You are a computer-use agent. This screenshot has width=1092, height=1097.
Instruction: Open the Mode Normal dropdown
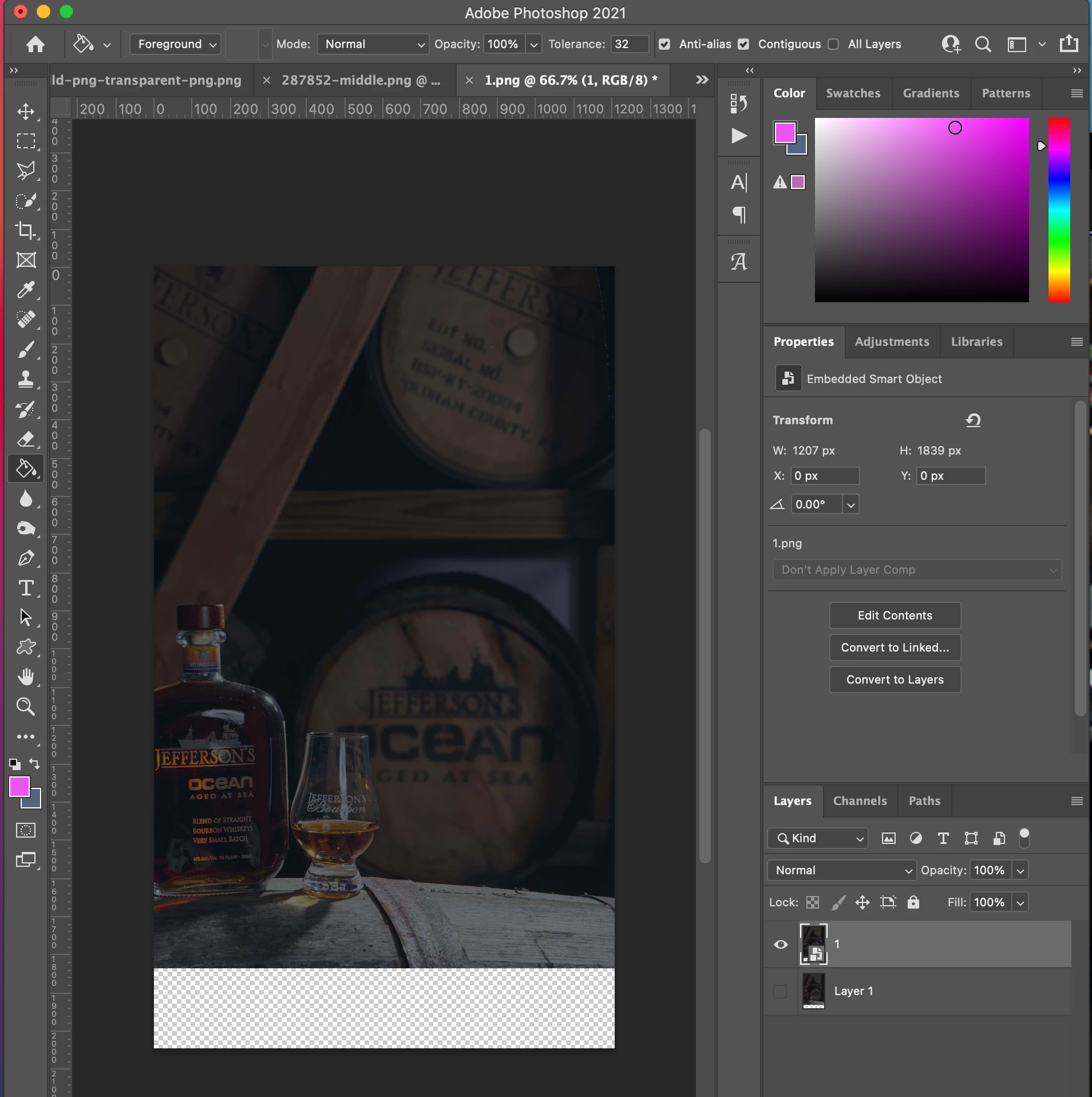tap(373, 44)
